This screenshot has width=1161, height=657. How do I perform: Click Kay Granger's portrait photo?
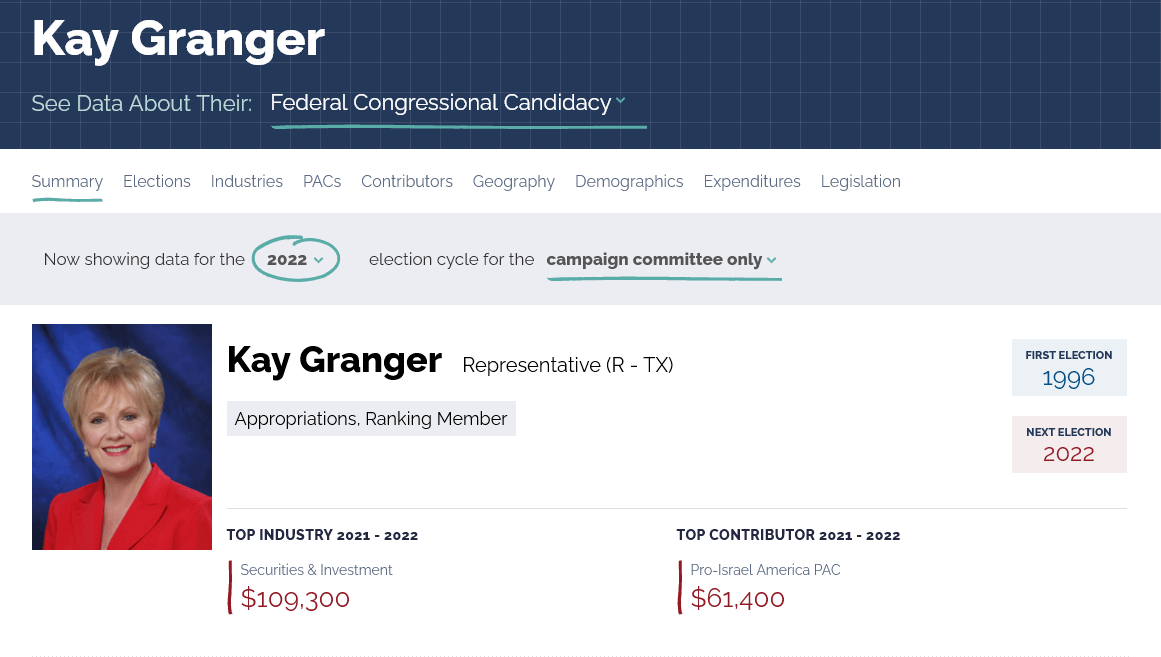(x=121, y=436)
